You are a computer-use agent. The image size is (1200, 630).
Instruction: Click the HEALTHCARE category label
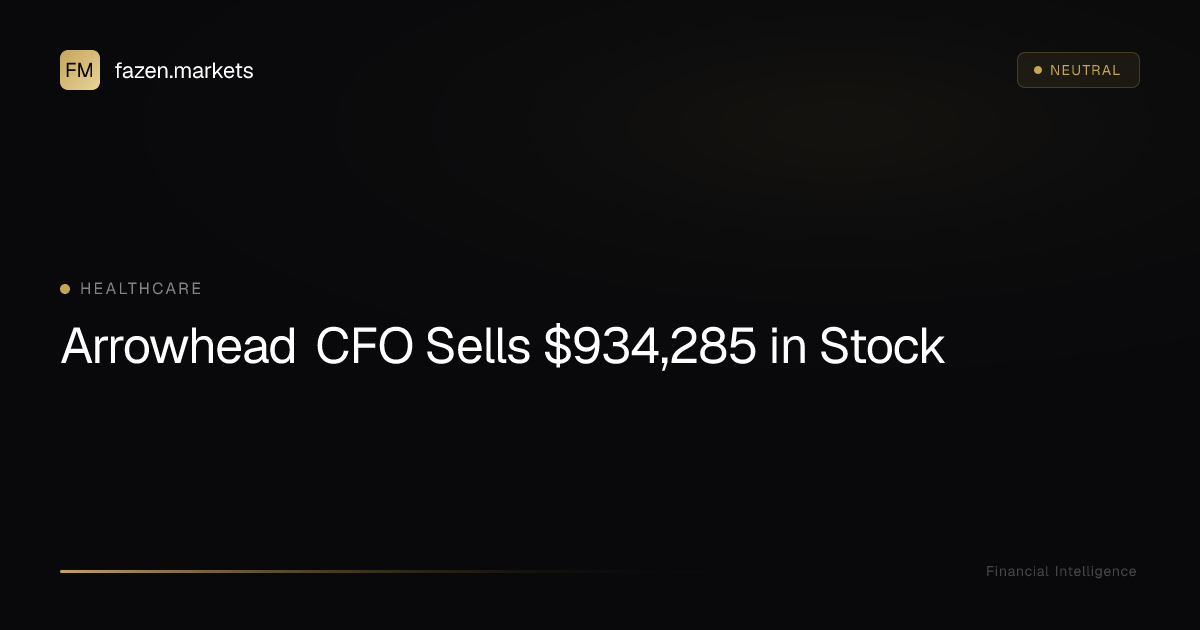click(141, 289)
